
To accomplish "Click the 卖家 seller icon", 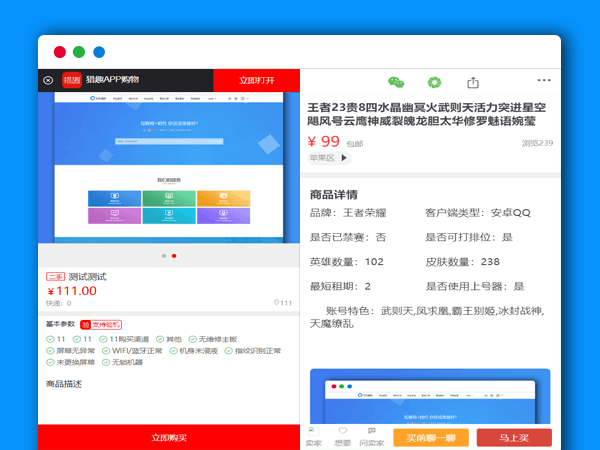I will click(313, 436).
